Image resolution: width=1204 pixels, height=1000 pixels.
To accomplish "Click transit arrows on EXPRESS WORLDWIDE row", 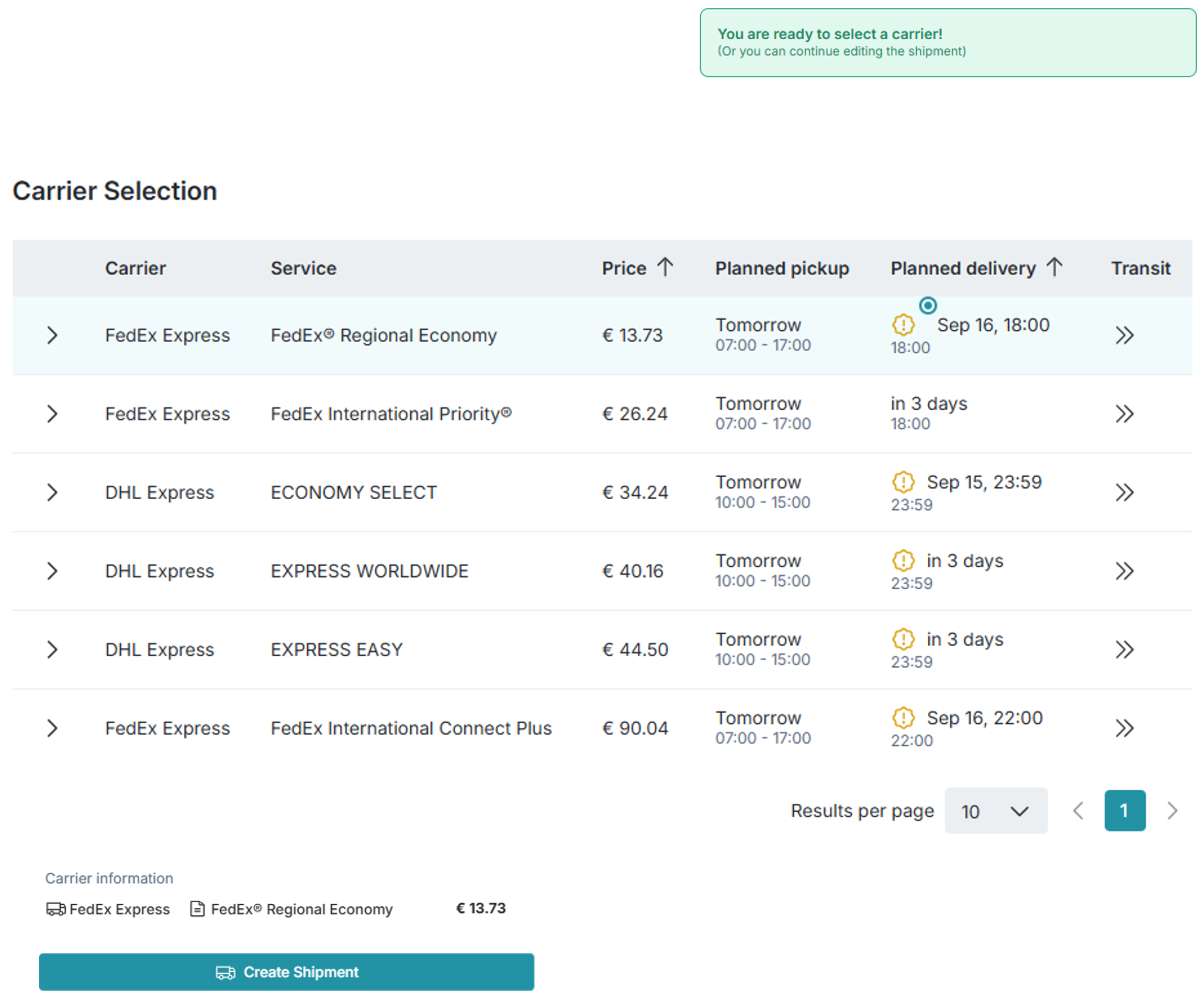I will click(x=1124, y=571).
